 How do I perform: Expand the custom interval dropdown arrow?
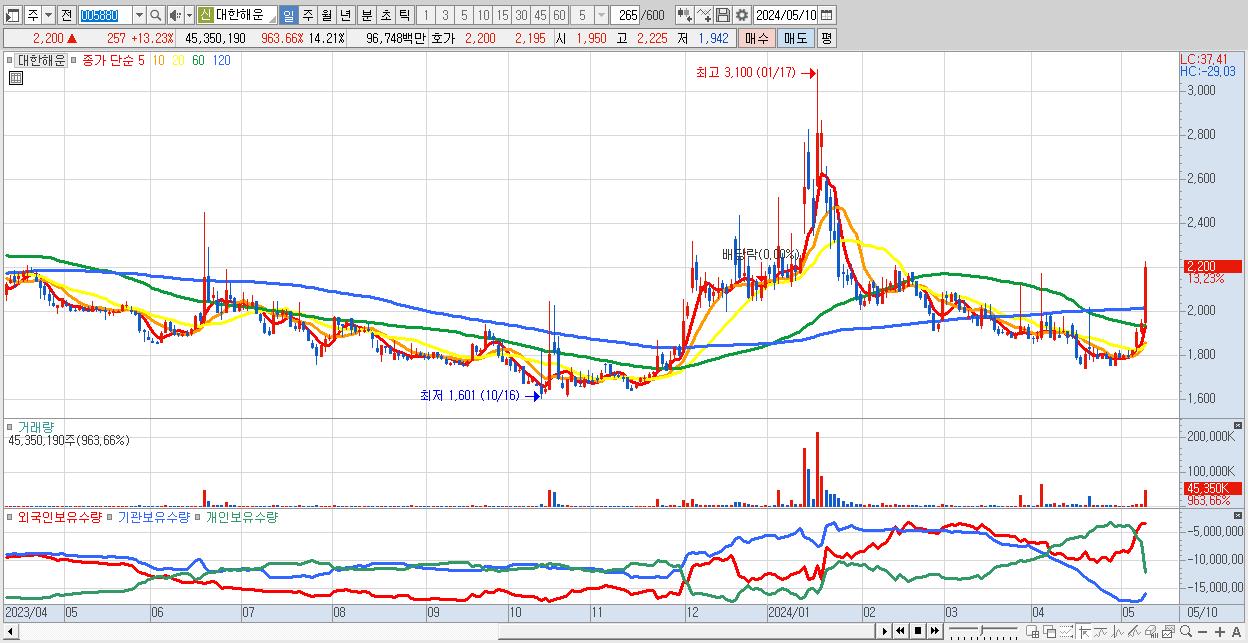tap(601, 15)
